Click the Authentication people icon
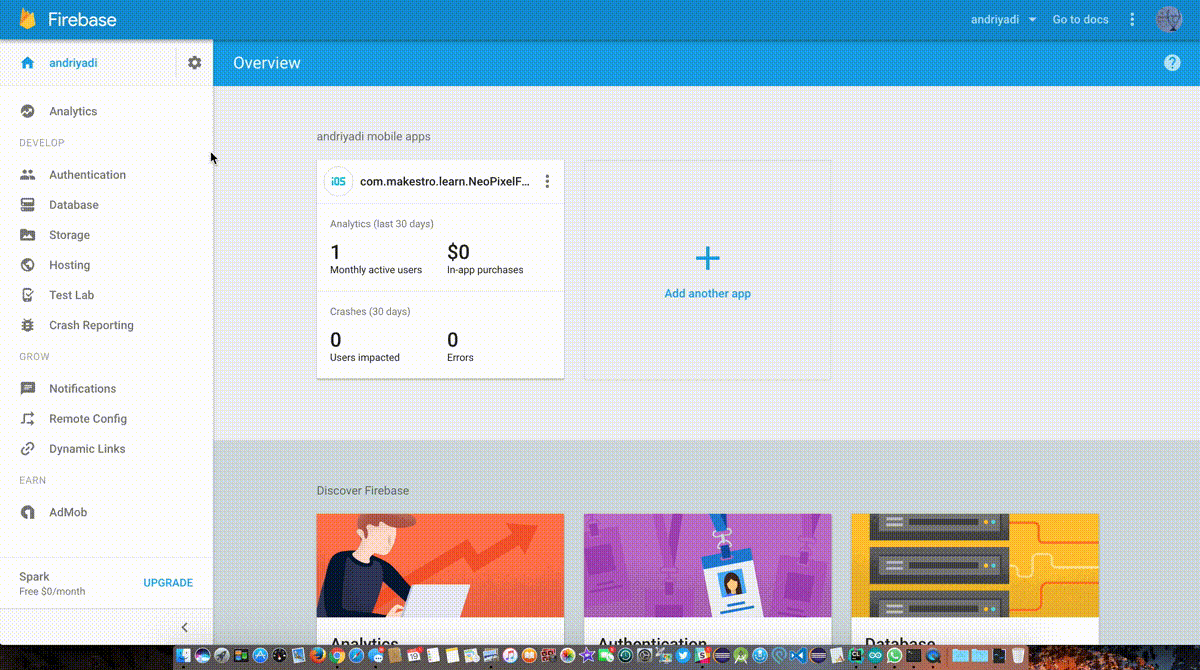1200x670 pixels. coord(28,174)
